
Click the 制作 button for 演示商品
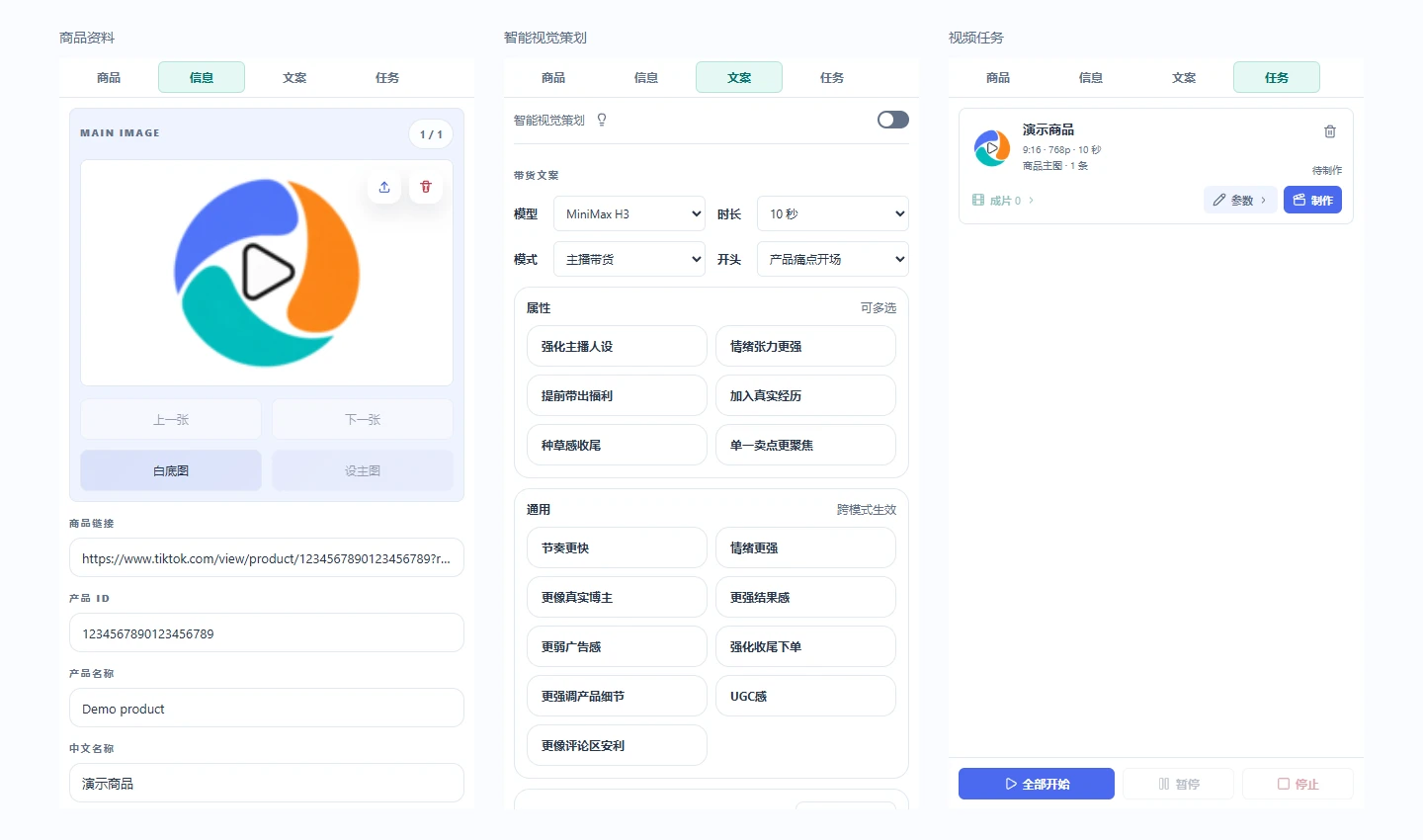coord(1312,200)
